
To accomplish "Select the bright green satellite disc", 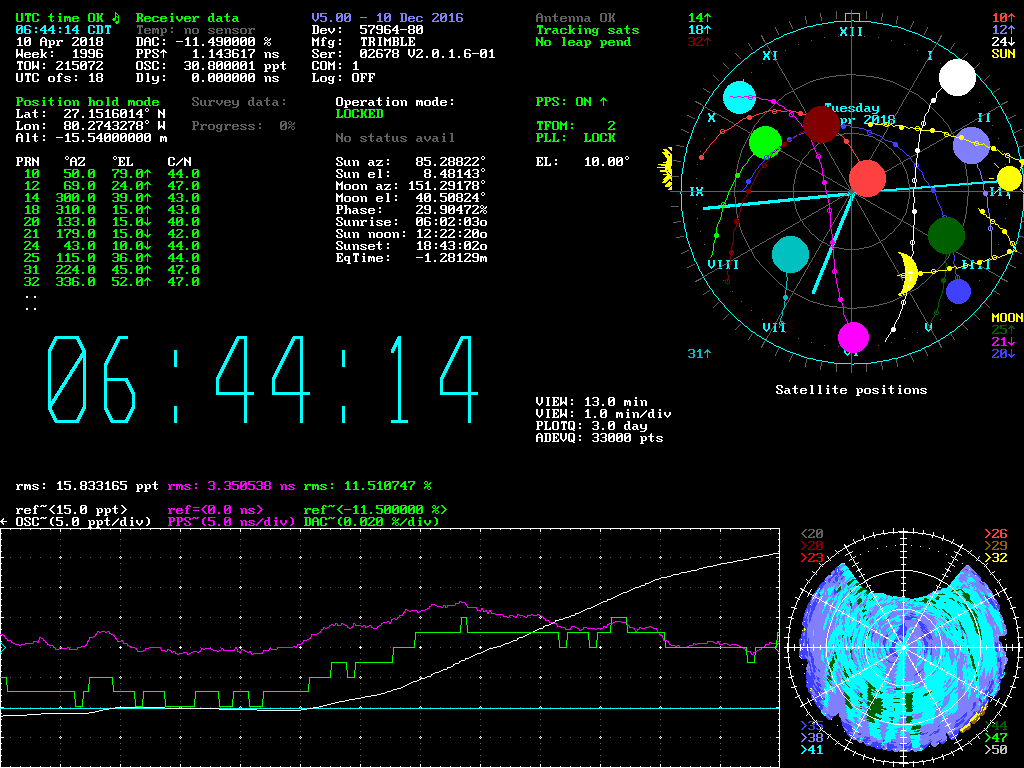I will (765, 142).
